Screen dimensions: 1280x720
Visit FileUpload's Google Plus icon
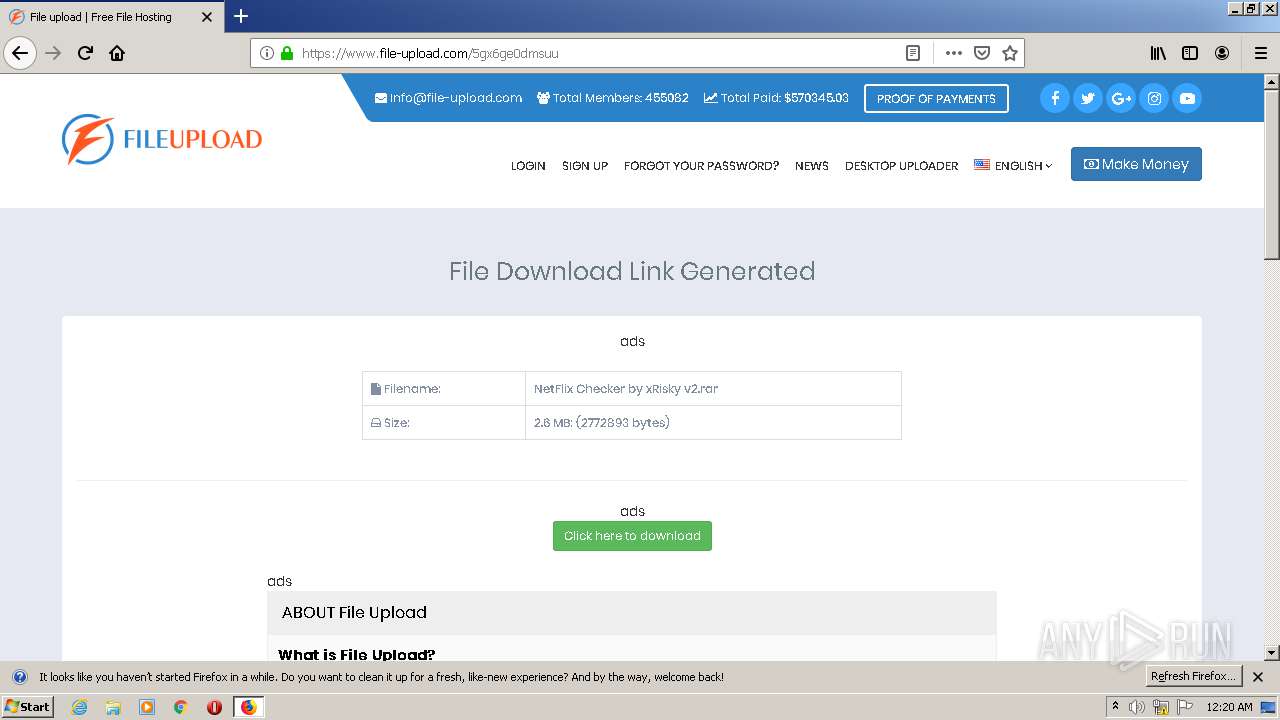click(x=1121, y=98)
